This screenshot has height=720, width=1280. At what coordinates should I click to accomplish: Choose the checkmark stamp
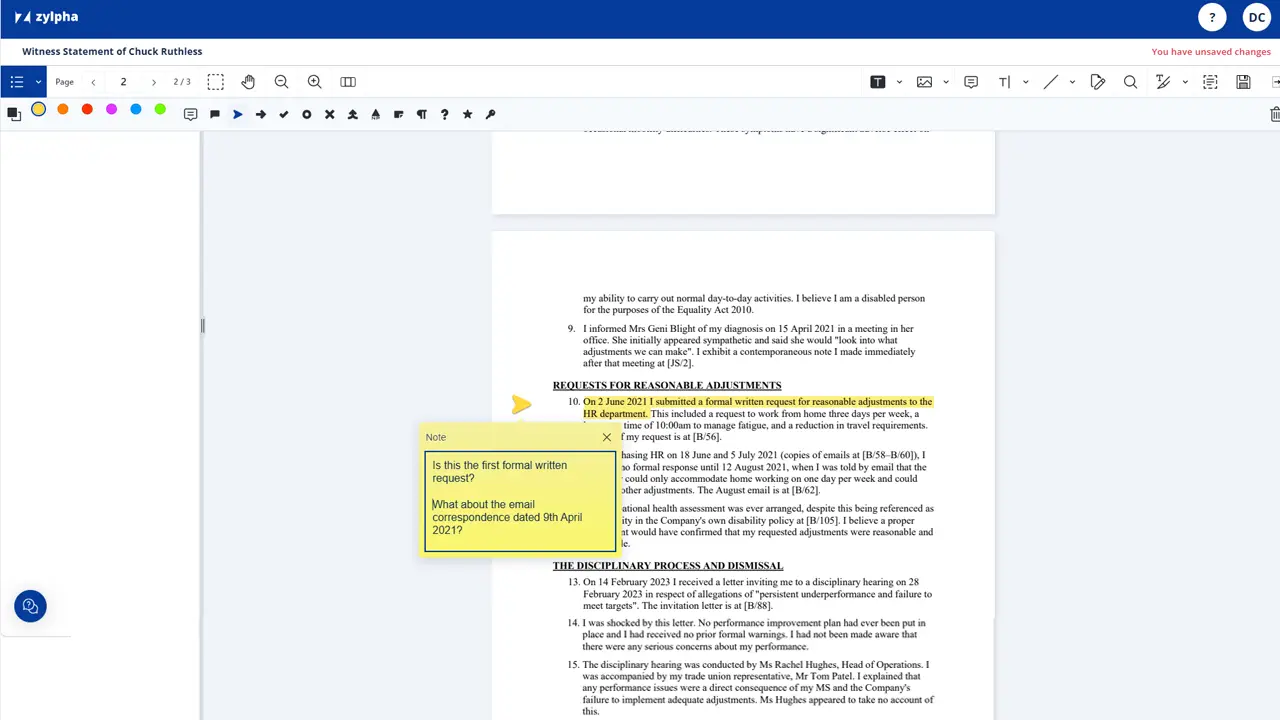click(284, 114)
